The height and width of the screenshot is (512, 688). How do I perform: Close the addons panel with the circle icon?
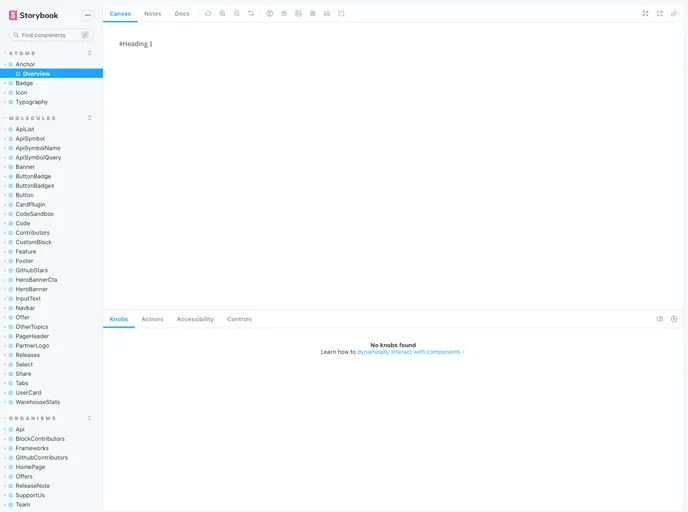[674, 319]
